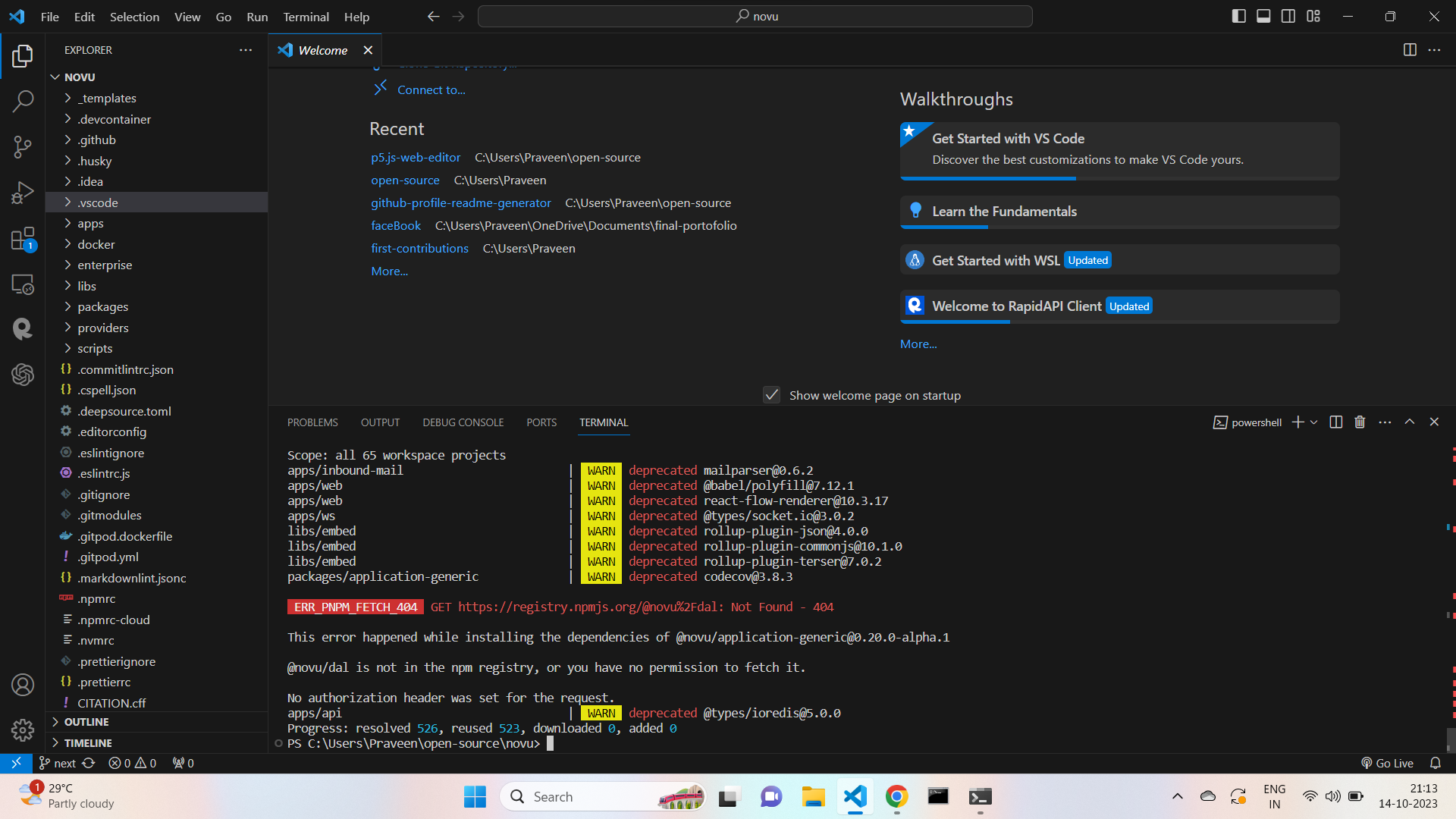Viewport: 1456px width, 819px height.
Task: Open the Search view in the activity bar
Action: 23,101
